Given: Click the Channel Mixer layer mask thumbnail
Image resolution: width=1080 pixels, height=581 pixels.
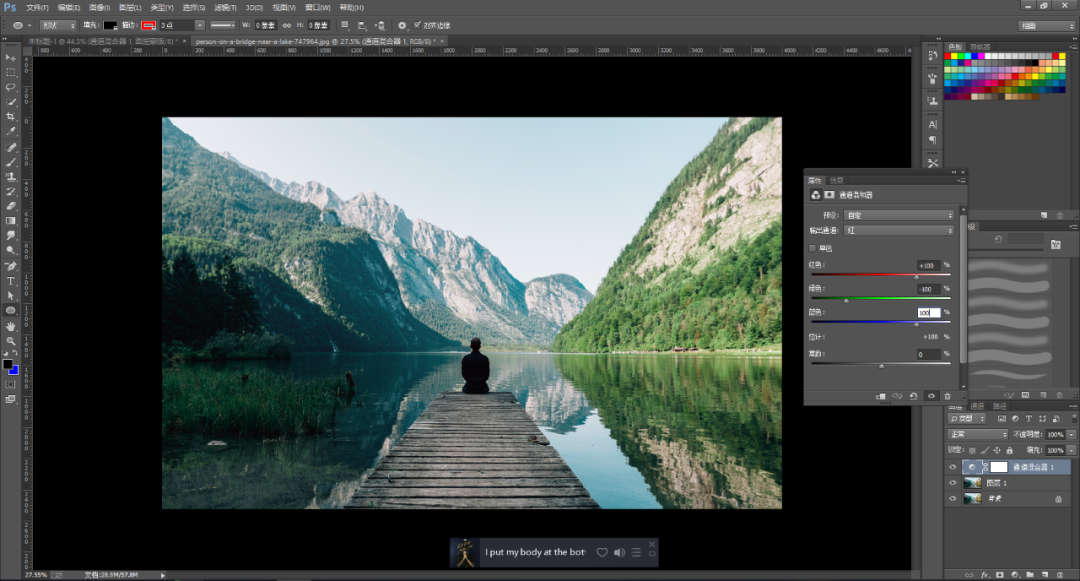Looking at the screenshot, I should 999,467.
